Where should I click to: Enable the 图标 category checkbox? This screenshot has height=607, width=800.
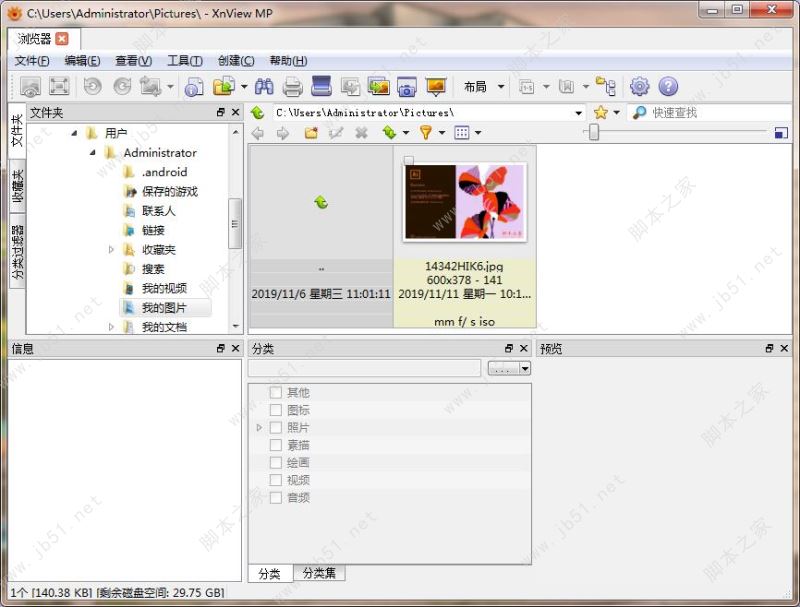point(276,410)
